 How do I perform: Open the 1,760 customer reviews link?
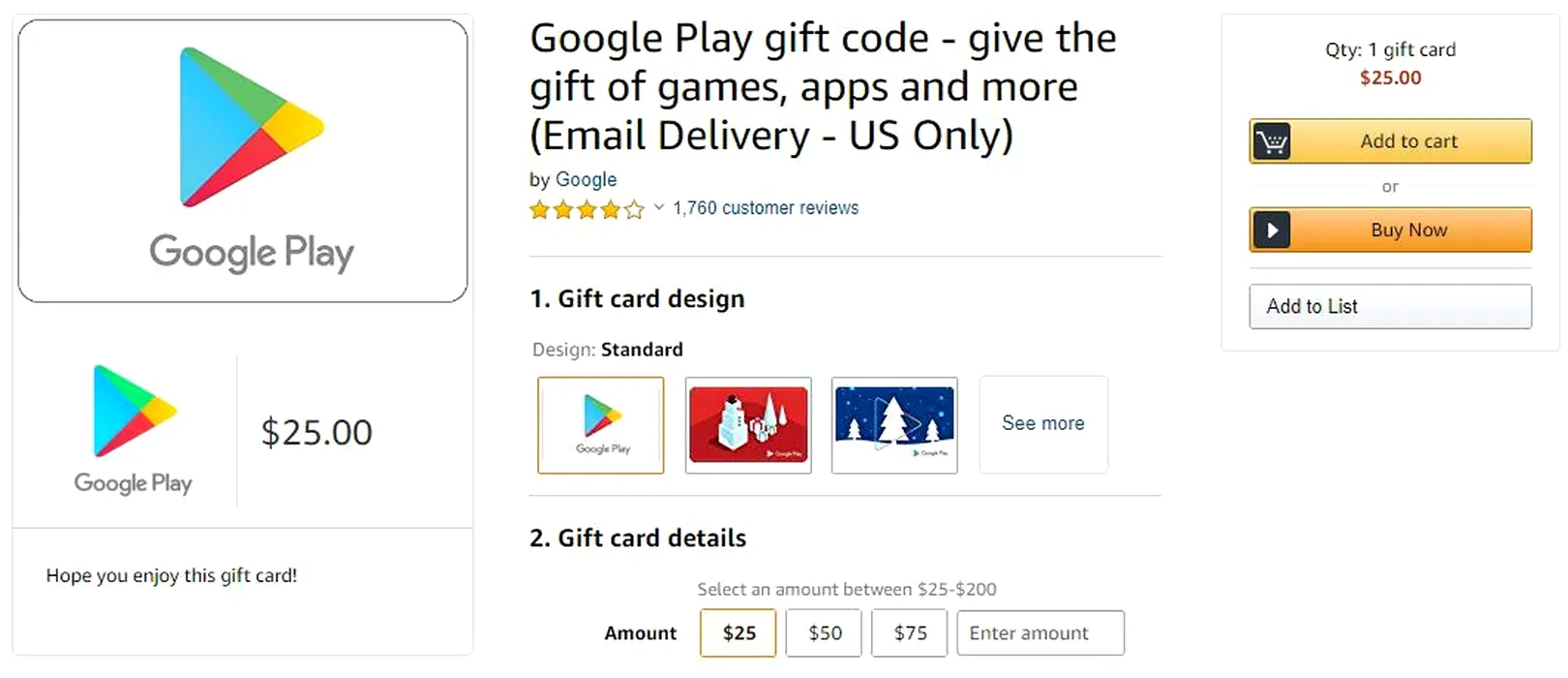766,208
